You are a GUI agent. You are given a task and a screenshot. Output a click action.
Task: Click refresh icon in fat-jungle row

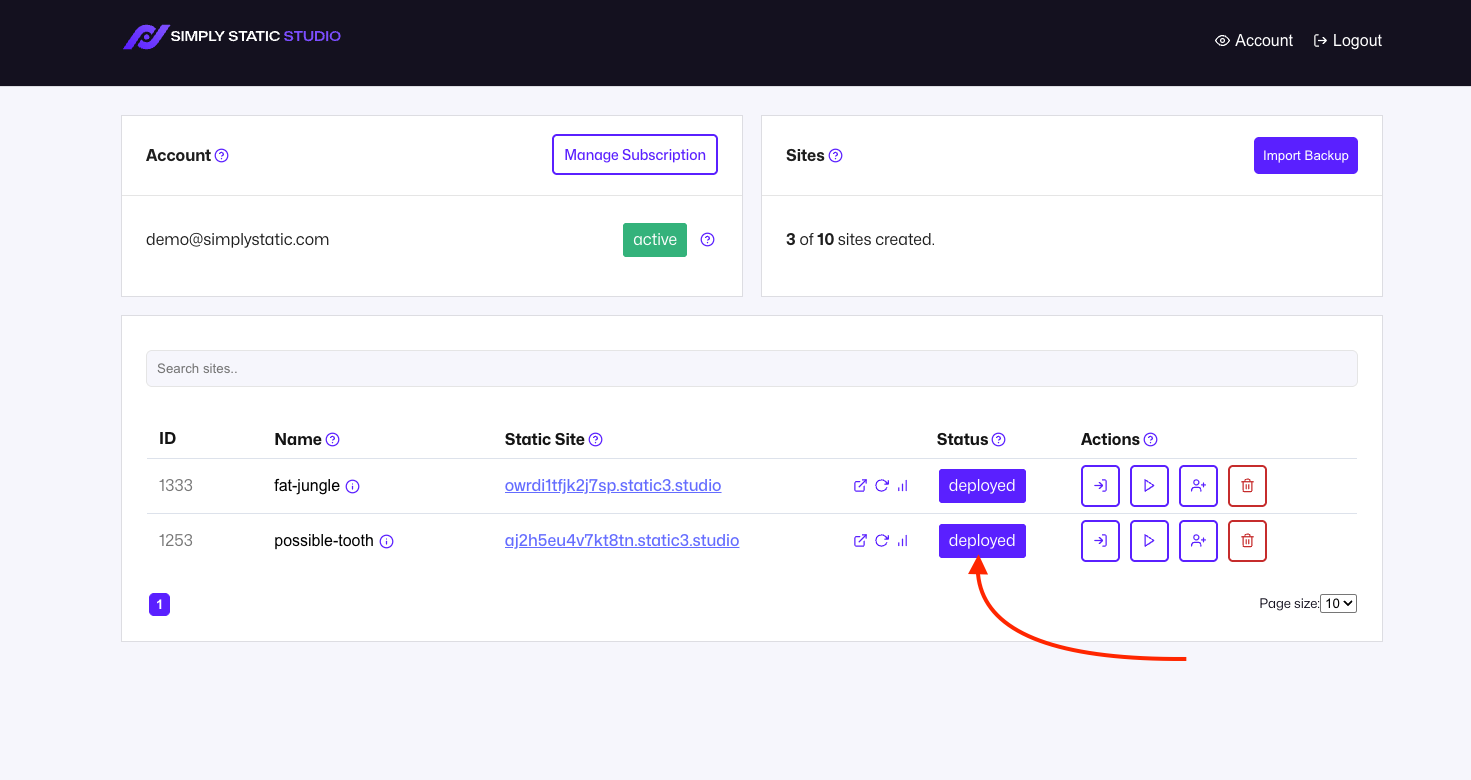(882, 486)
